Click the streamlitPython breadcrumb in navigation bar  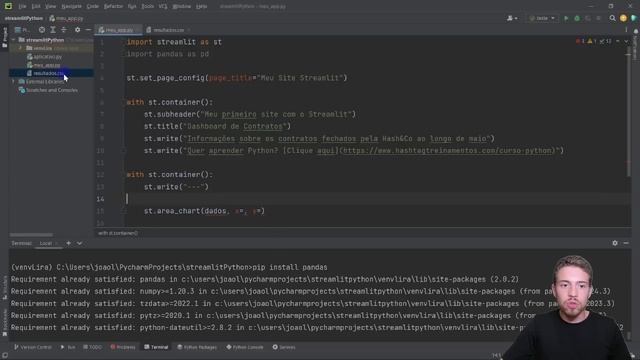click(x=24, y=18)
